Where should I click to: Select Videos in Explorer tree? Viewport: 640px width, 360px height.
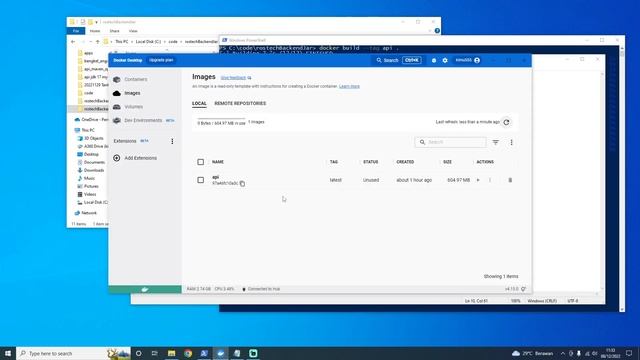87,194
